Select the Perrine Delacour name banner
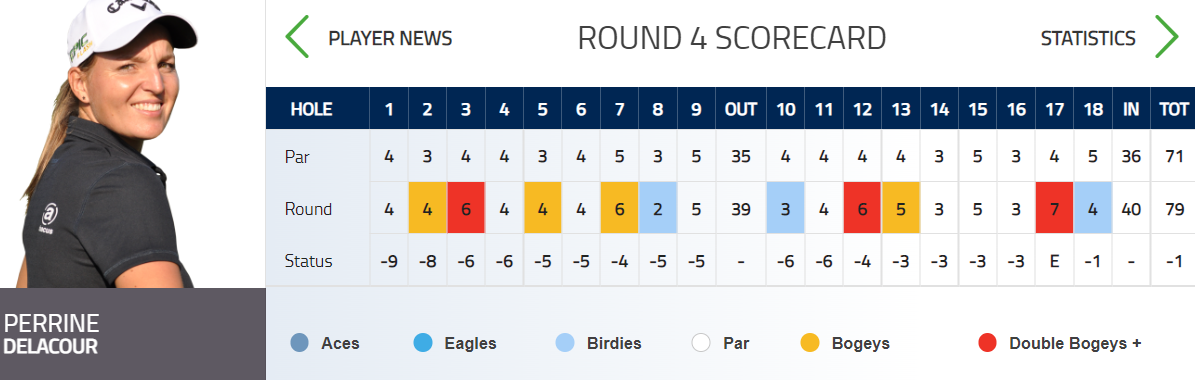The width and height of the screenshot is (1195, 380). tap(133, 334)
